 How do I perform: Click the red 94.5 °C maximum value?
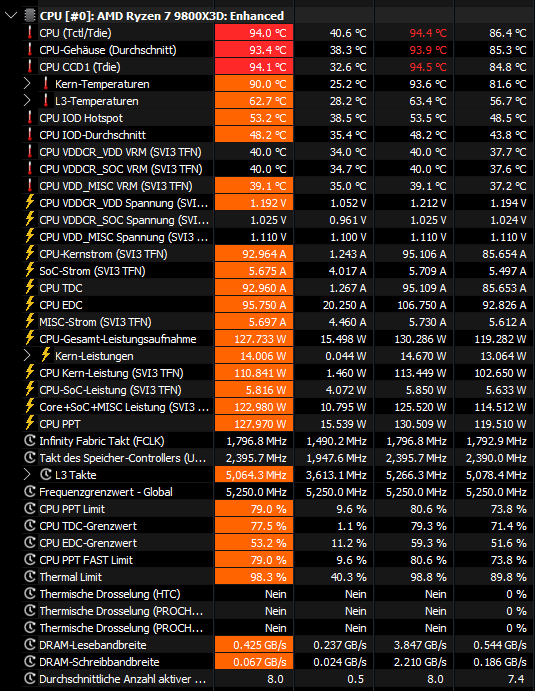coord(428,67)
